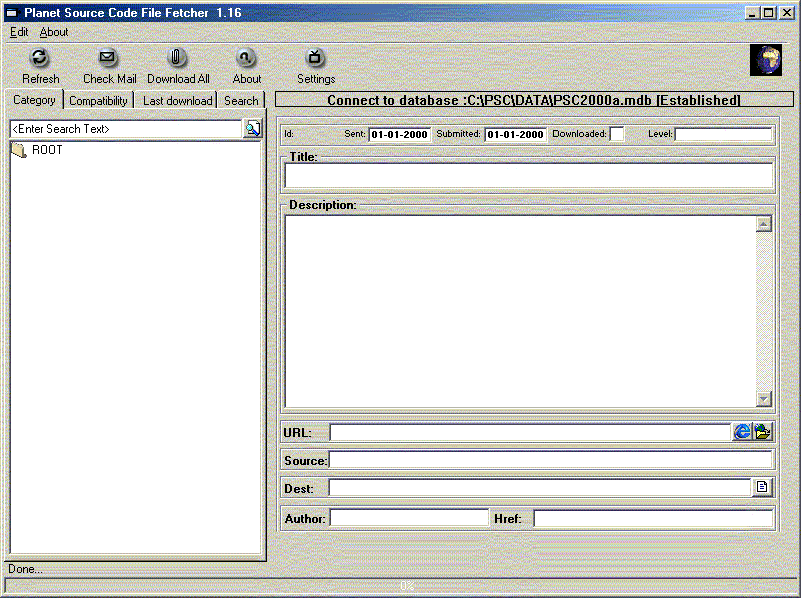
Task: Click the globe logo icon
Action: 766,60
